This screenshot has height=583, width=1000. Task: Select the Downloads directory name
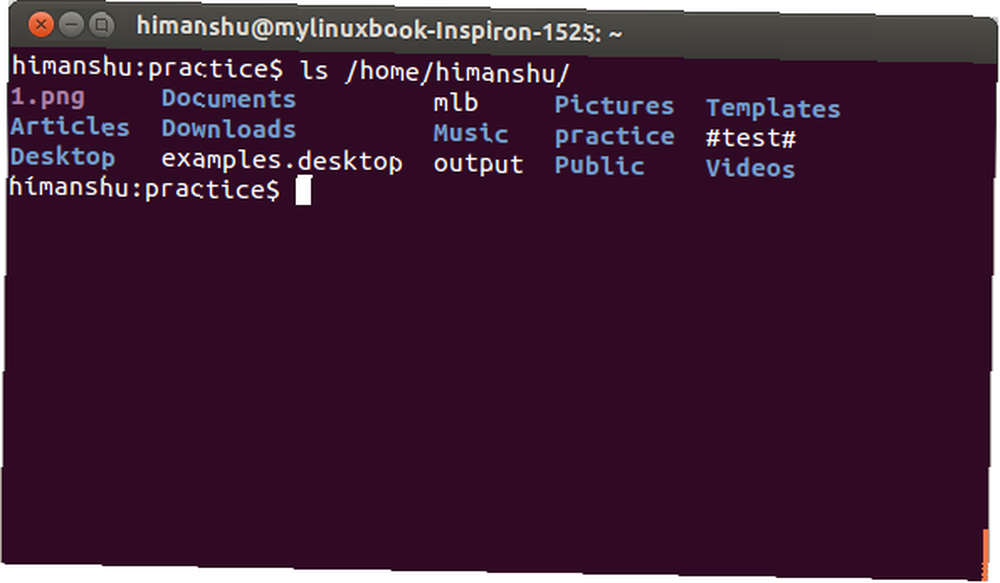pyautogui.click(x=228, y=129)
